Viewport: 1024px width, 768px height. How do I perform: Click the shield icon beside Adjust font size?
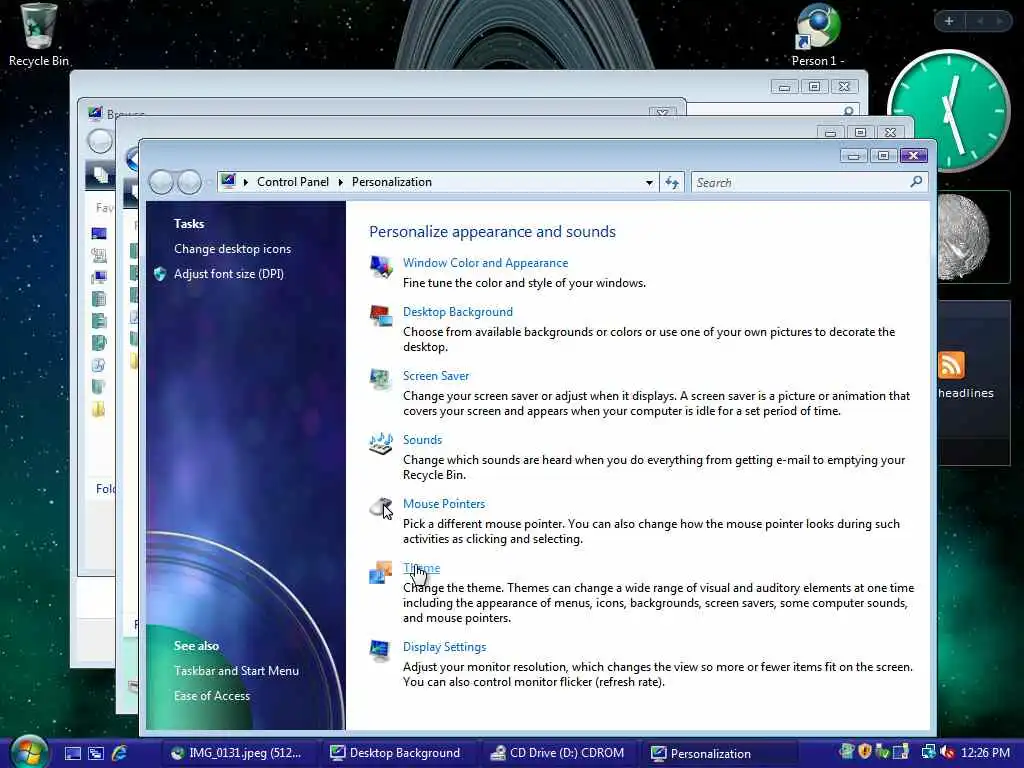(x=160, y=274)
